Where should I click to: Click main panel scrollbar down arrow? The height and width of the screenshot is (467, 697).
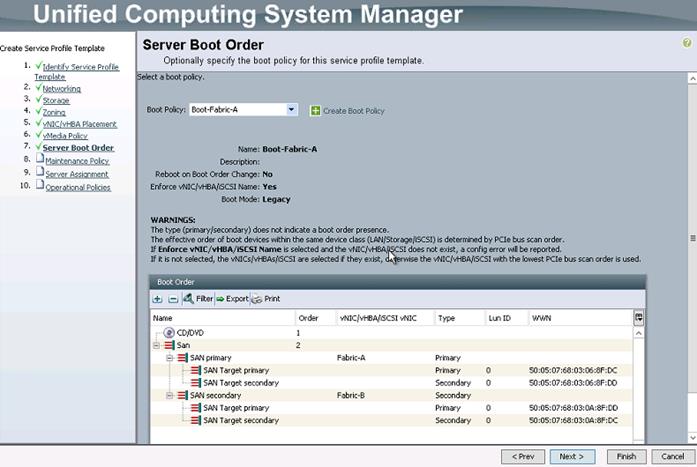pyautogui.click(x=693, y=438)
